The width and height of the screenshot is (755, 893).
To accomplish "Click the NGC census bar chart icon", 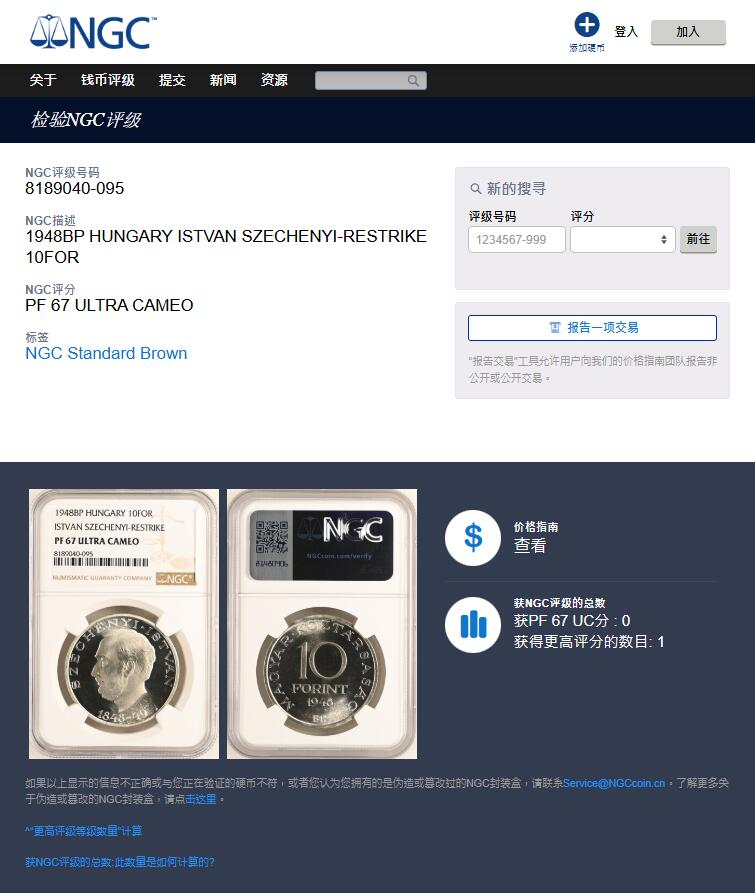I will (x=473, y=625).
